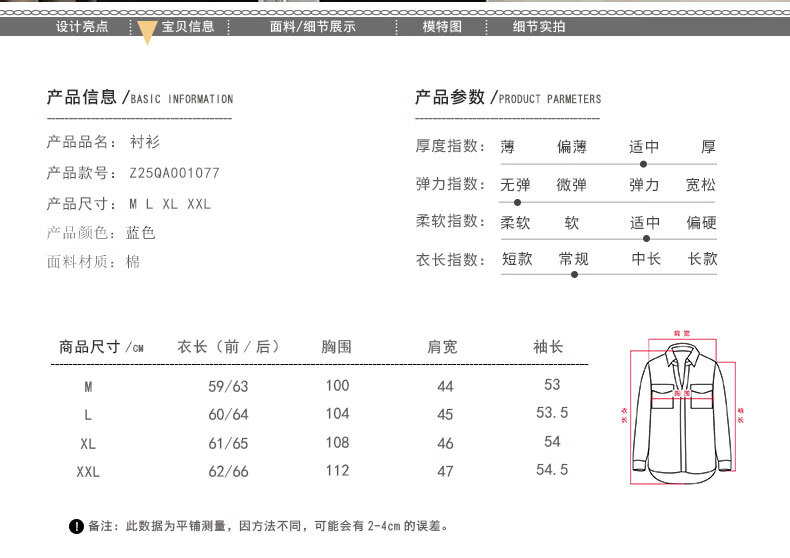Image resolution: width=790 pixels, height=558 pixels.
Task: Click the black exclamation icon before 备注
Action: pos(76,526)
